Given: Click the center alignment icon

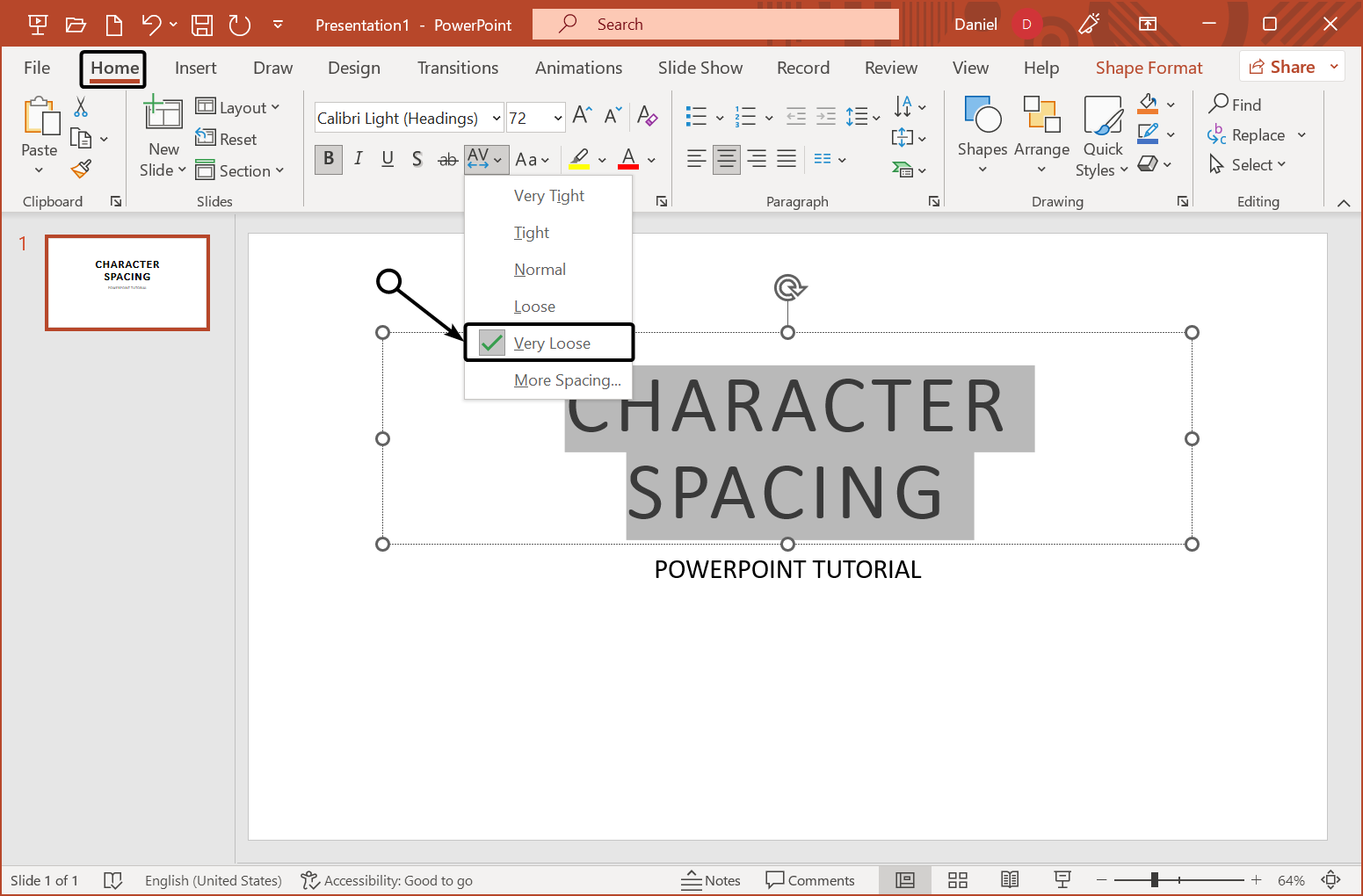Looking at the screenshot, I should pyautogui.click(x=726, y=159).
